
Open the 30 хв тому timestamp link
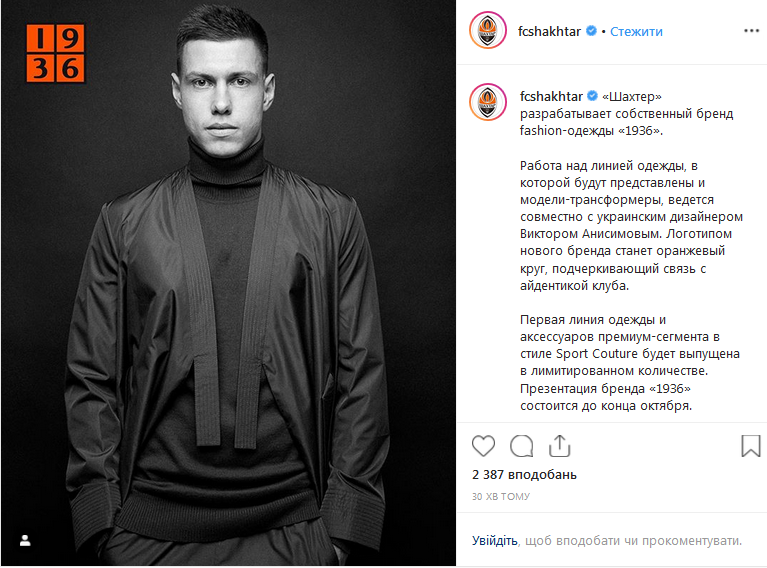pyautogui.click(x=501, y=497)
